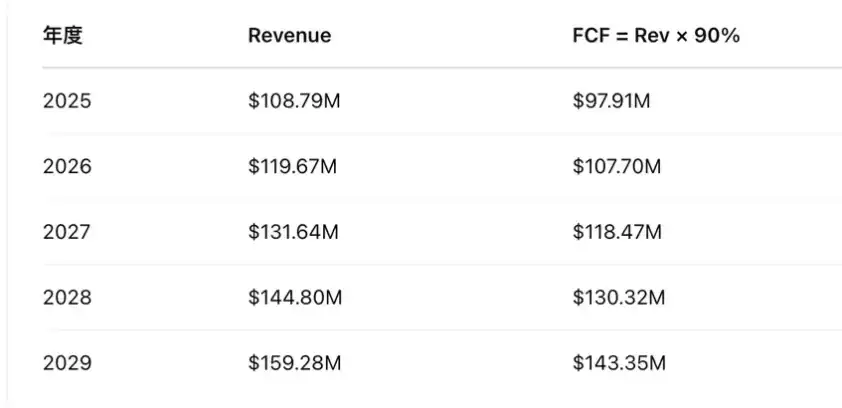Click the $159.28M revenue value
The width and height of the screenshot is (842, 408).
point(294,363)
